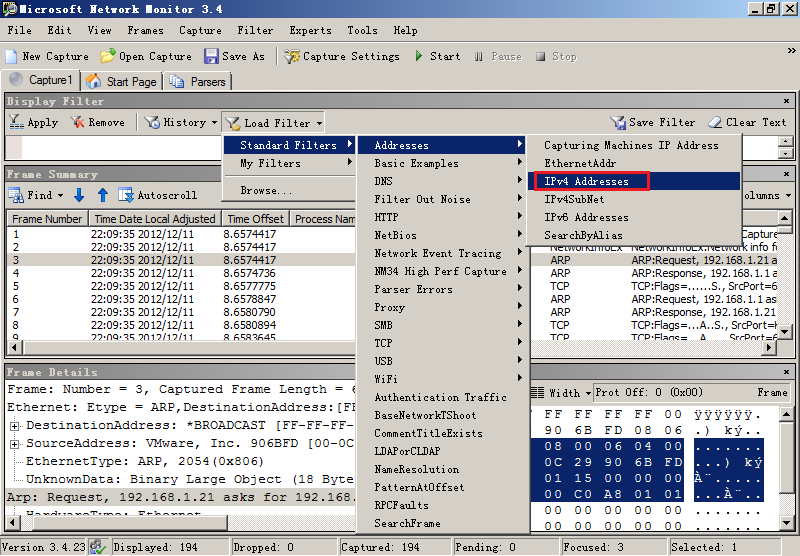
Task: Expand the DestinationAddress tree node
Action: point(15,426)
